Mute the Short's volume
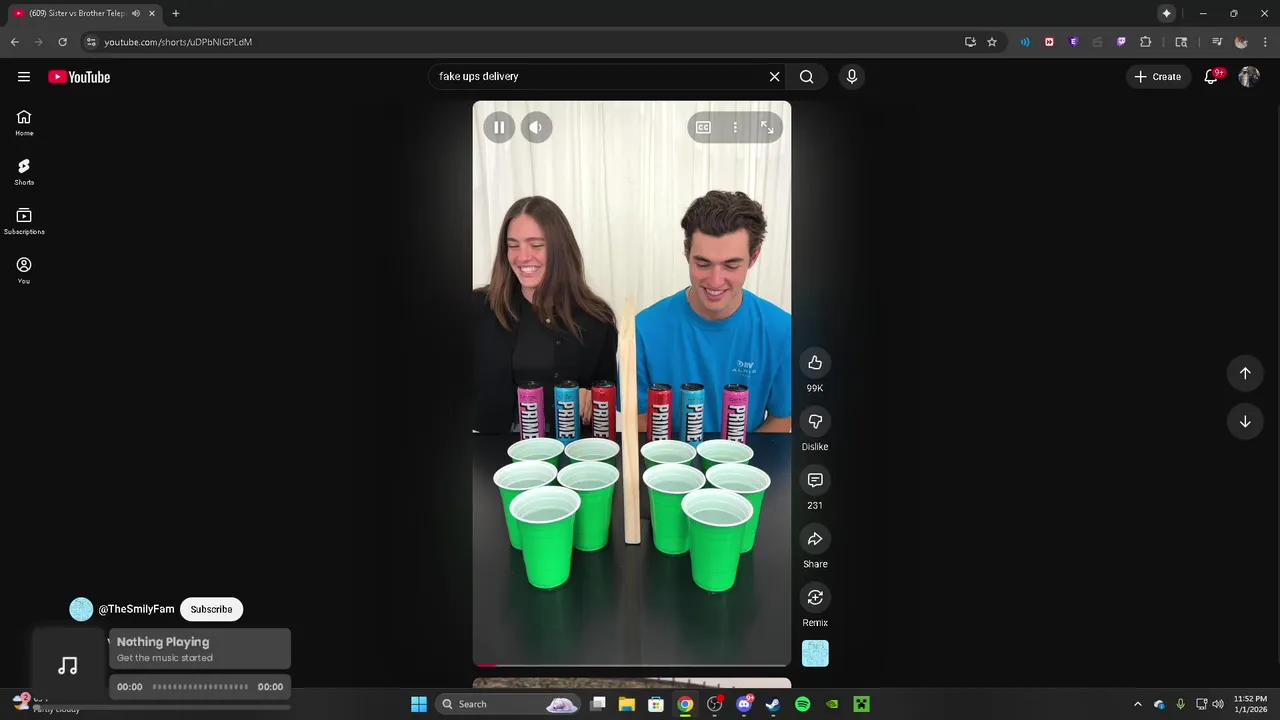This screenshot has width=1280, height=720. tap(536, 127)
